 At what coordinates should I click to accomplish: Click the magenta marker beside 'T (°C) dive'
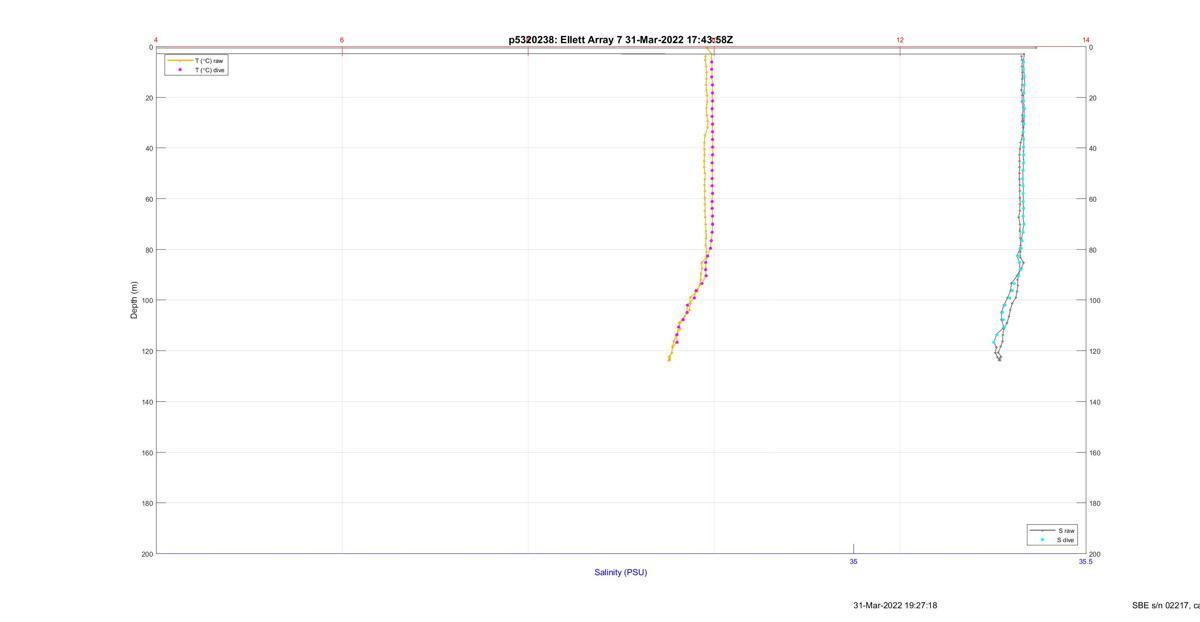pos(180,70)
